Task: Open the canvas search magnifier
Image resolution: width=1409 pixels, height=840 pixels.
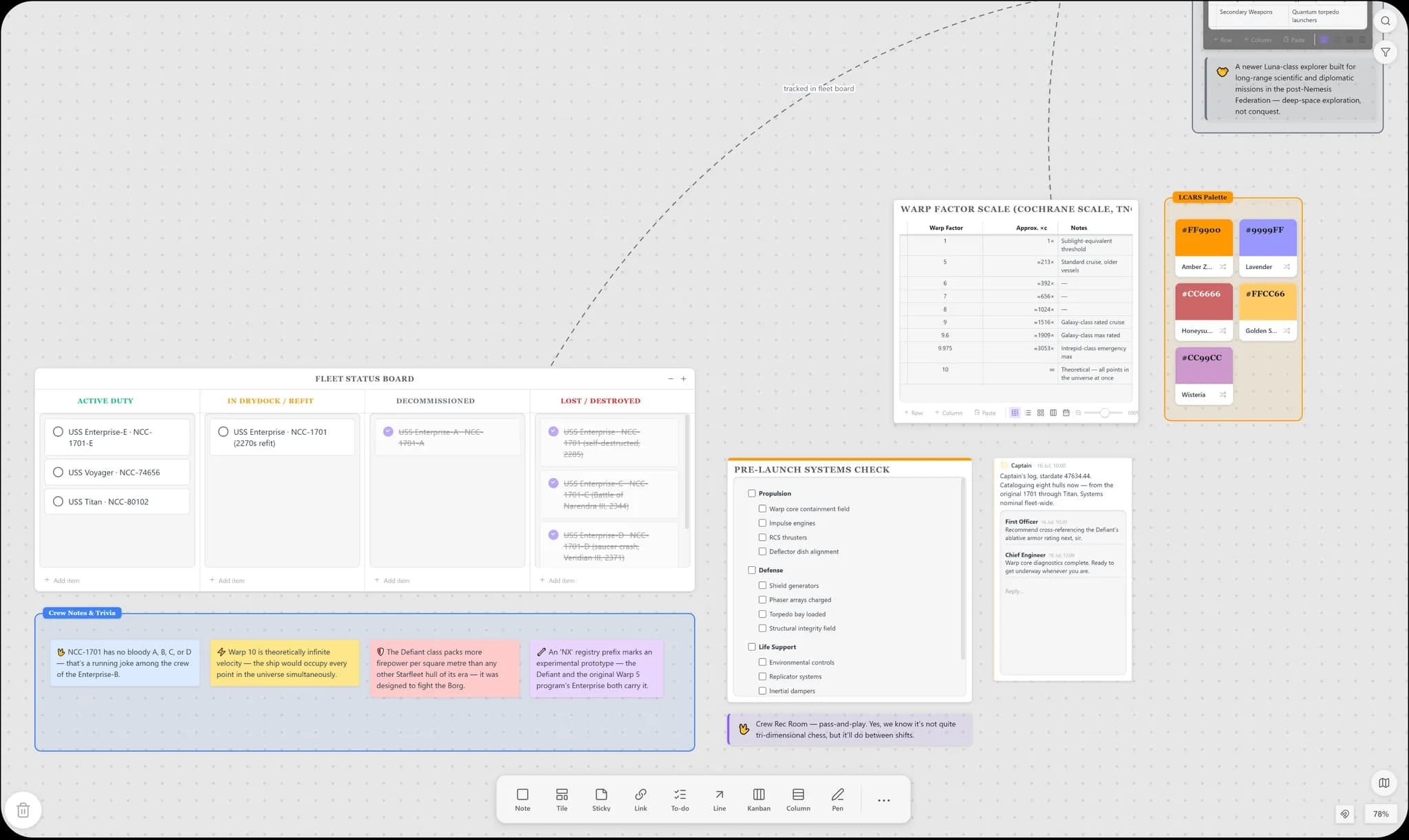Action: click(1385, 21)
